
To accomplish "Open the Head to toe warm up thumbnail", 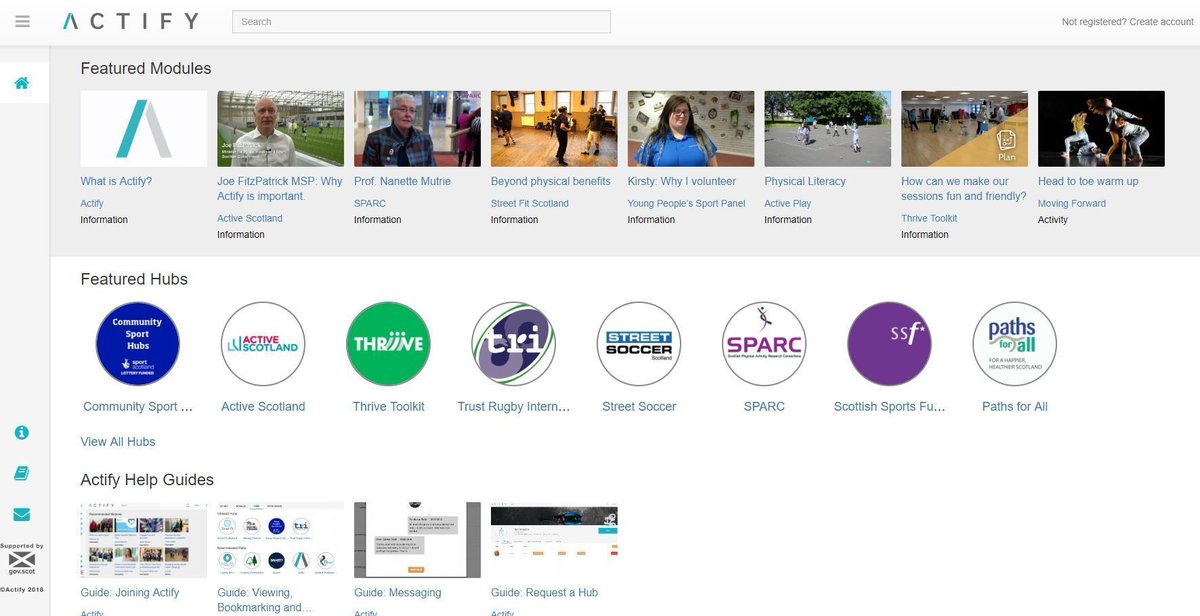I will click(x=1101, y=129).
